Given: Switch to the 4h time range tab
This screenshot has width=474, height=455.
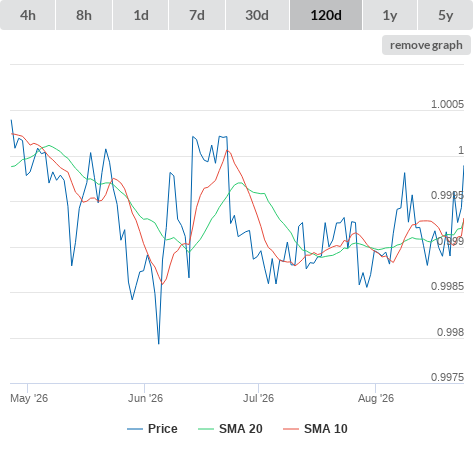Looking at the screenshot, I should 28,15.
